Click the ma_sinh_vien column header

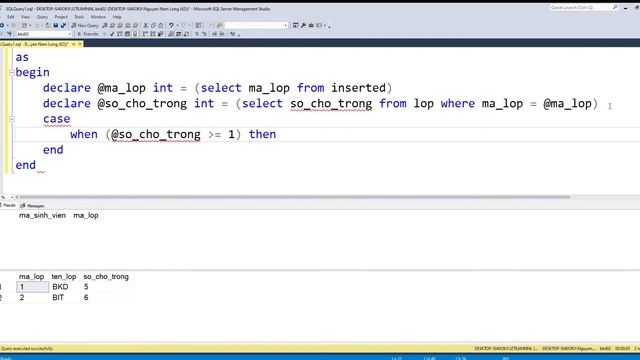coord(42,216)
